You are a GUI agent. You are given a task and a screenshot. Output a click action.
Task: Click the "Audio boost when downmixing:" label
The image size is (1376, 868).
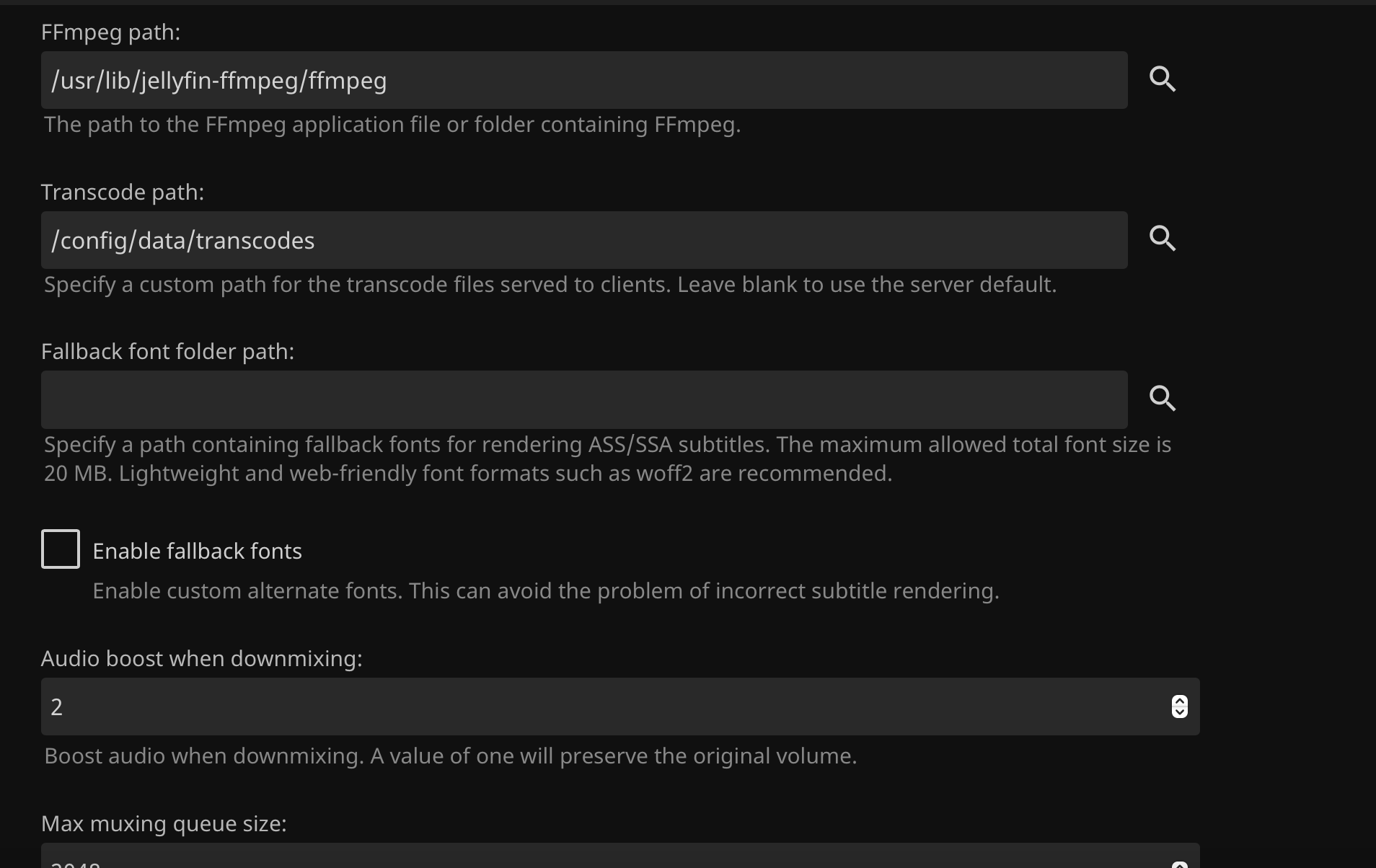tap(201, 659)
